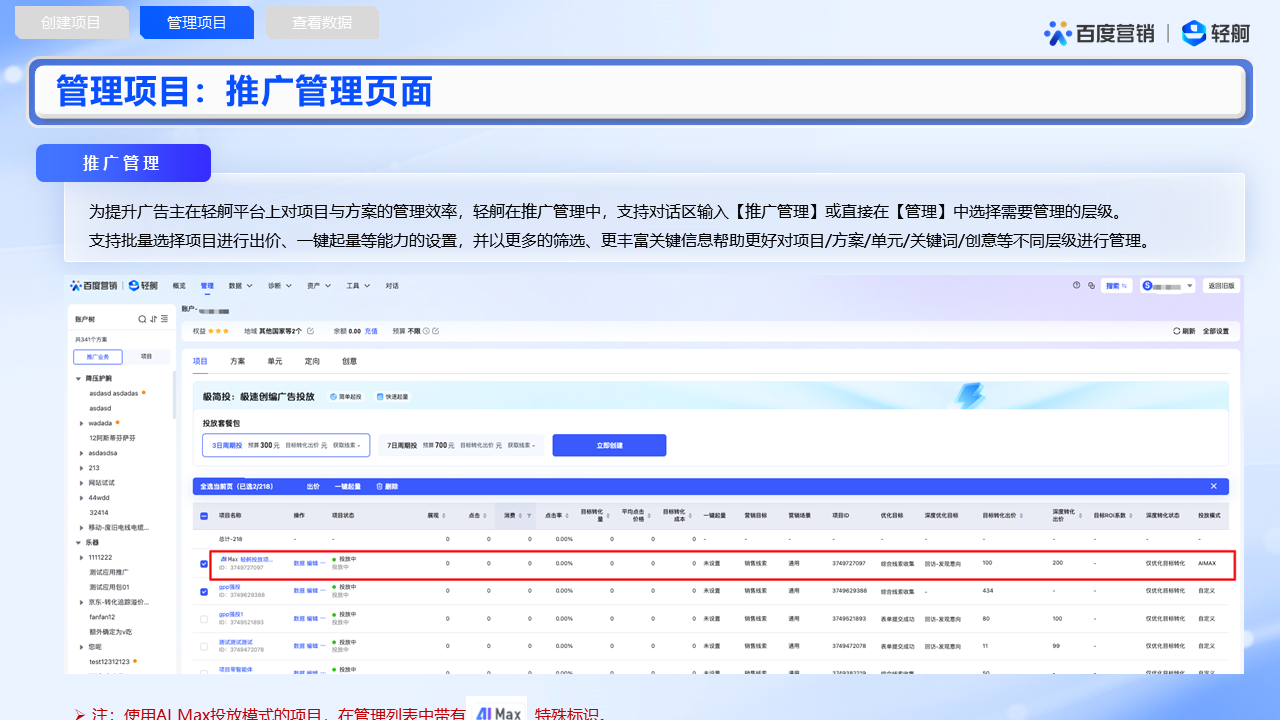The height and width of the screenshot is (720, 1280).
Task: Check the gpp强投1 row checkbox
Action: (x=204, y=619)
